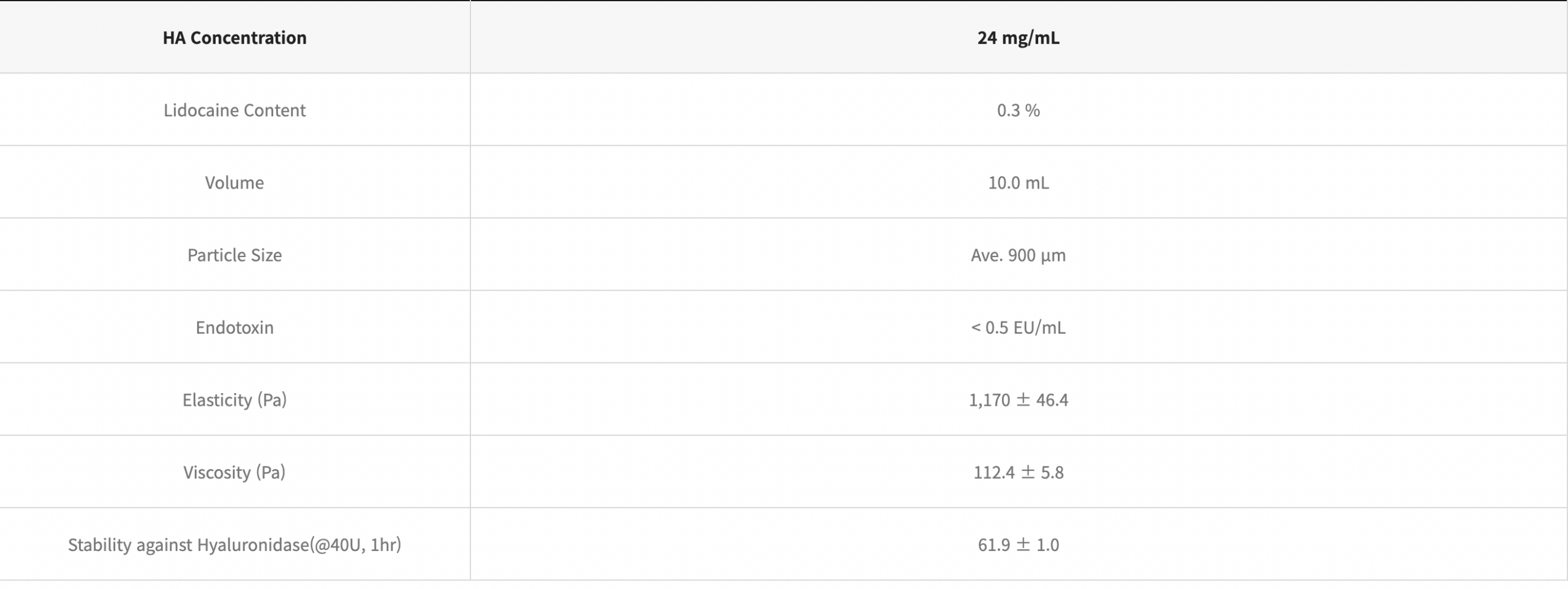1568x589 pixels.
Task: Select the Elasticity (Pa) row label
Action: 235,400
